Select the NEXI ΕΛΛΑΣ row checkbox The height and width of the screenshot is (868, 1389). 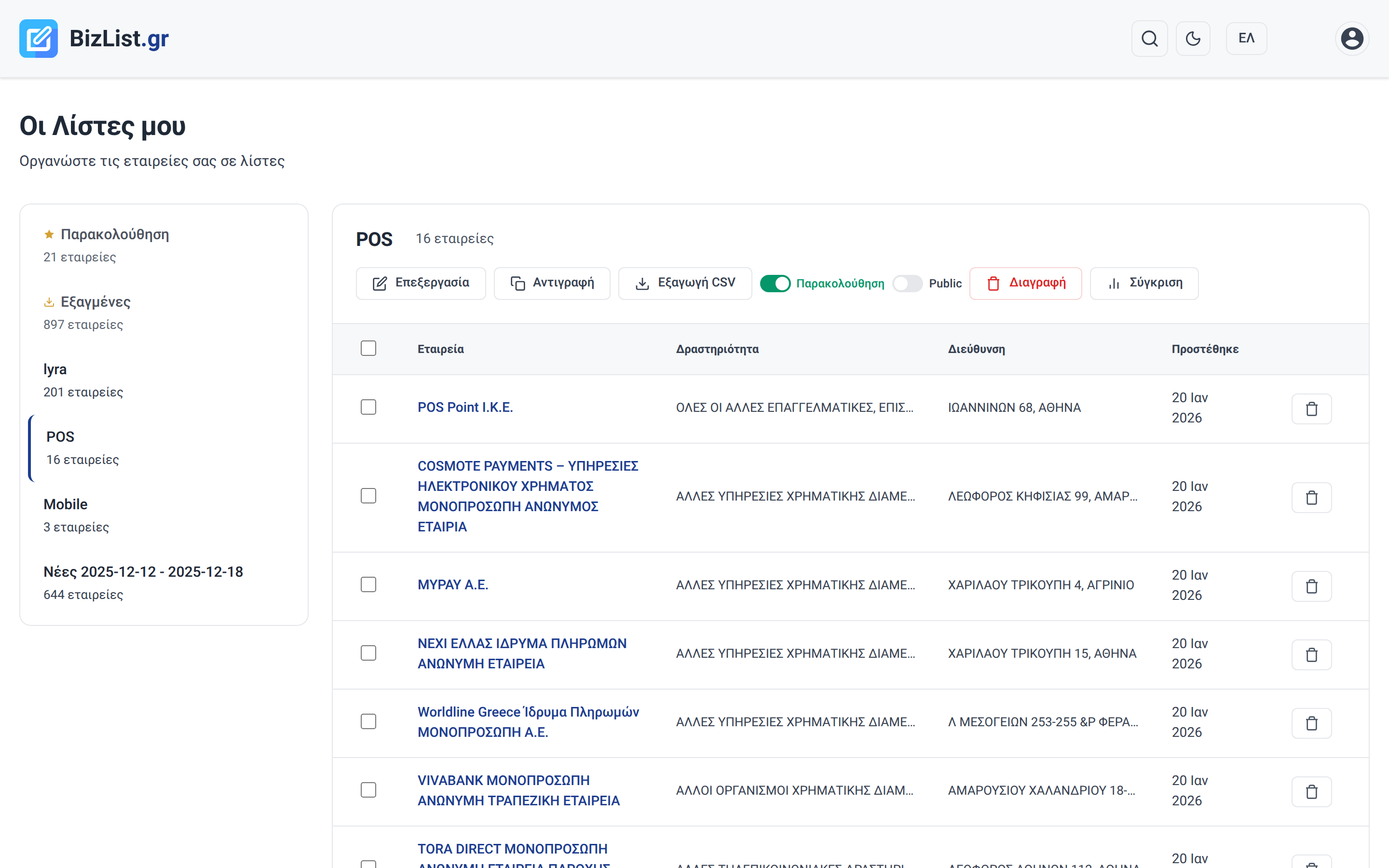(368, 653)
